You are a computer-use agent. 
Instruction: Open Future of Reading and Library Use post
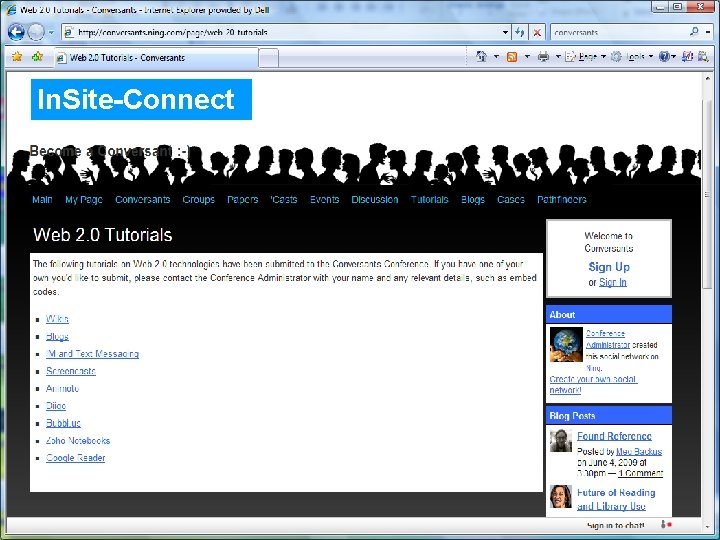click(616, 499)
